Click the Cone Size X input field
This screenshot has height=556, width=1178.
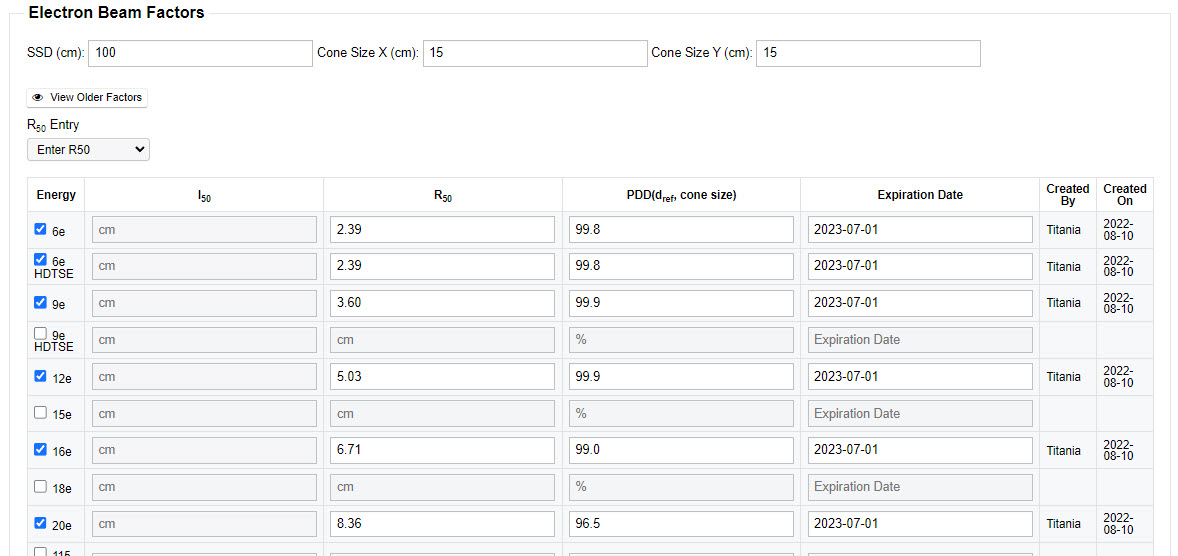(535, 53)
